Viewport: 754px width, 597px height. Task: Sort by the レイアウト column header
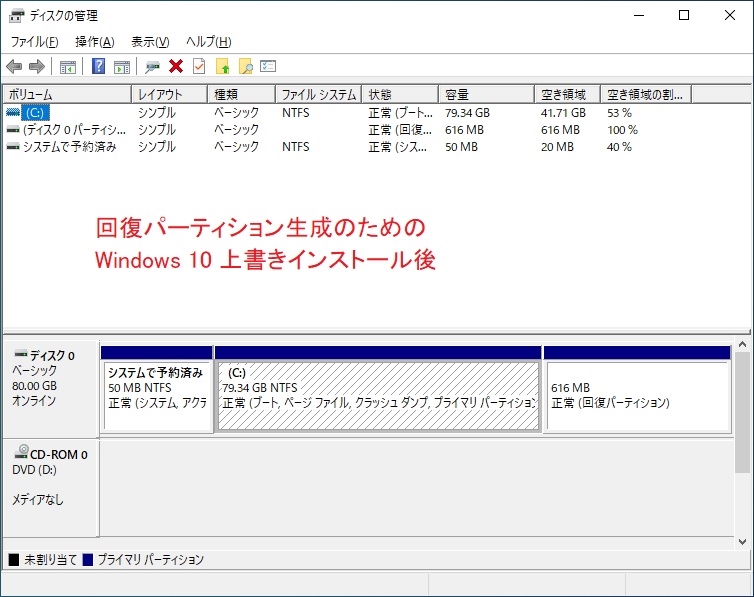click(169, 94)
